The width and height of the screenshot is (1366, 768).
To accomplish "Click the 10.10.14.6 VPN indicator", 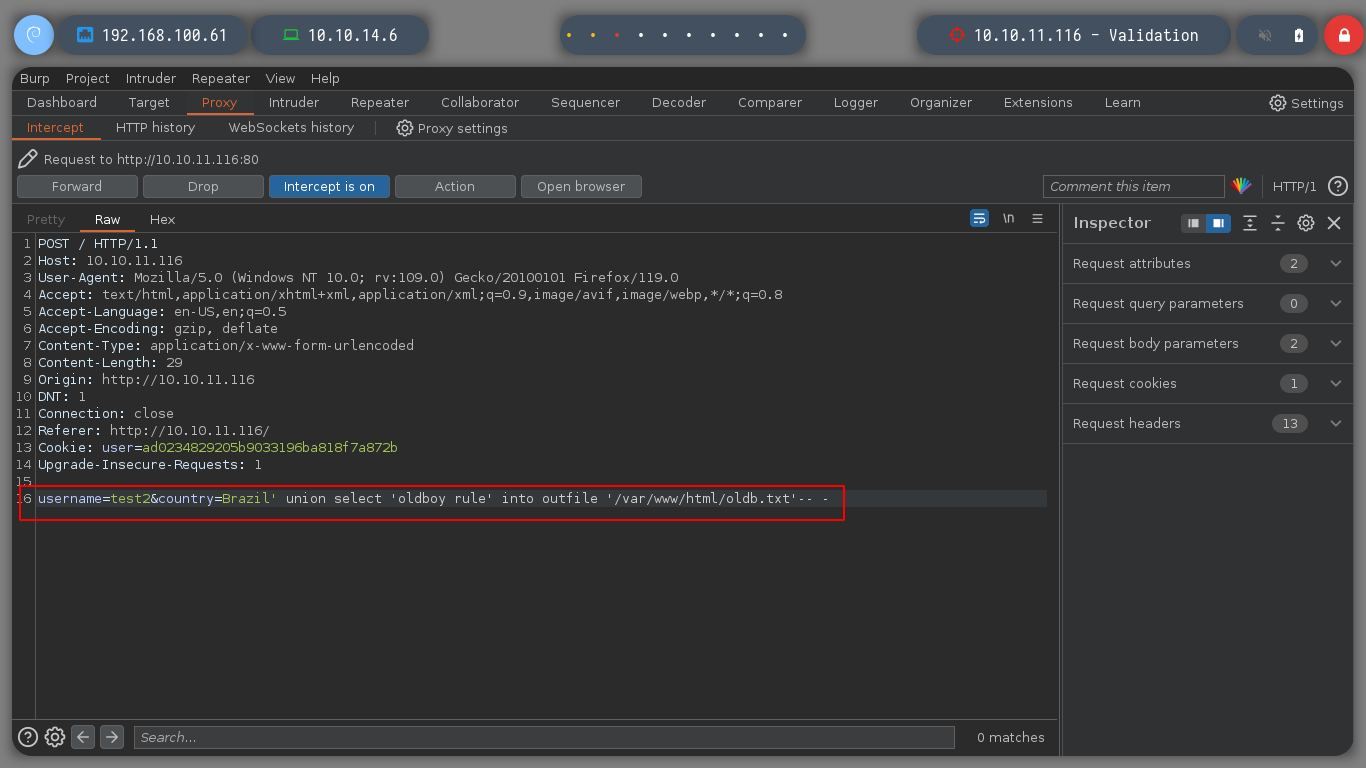I will click(340, 35).
